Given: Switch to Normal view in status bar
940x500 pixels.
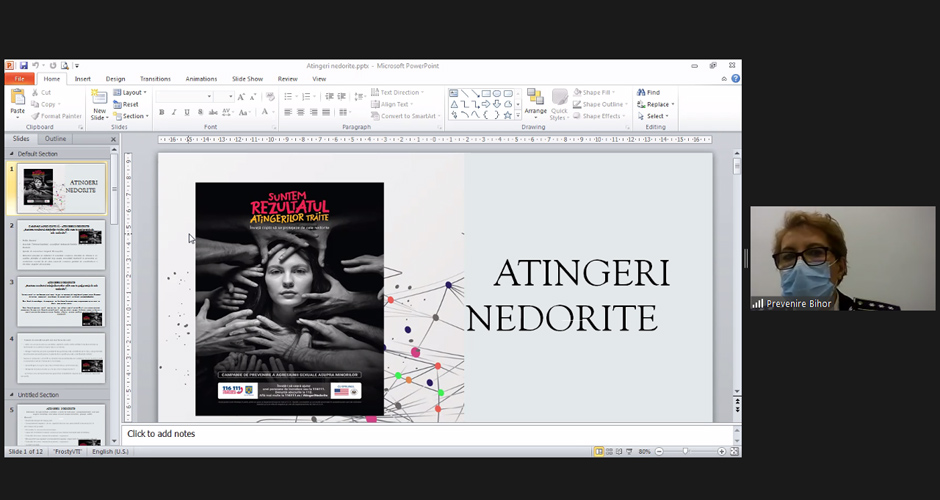Looking at the screenshot, I should point(598,451).
